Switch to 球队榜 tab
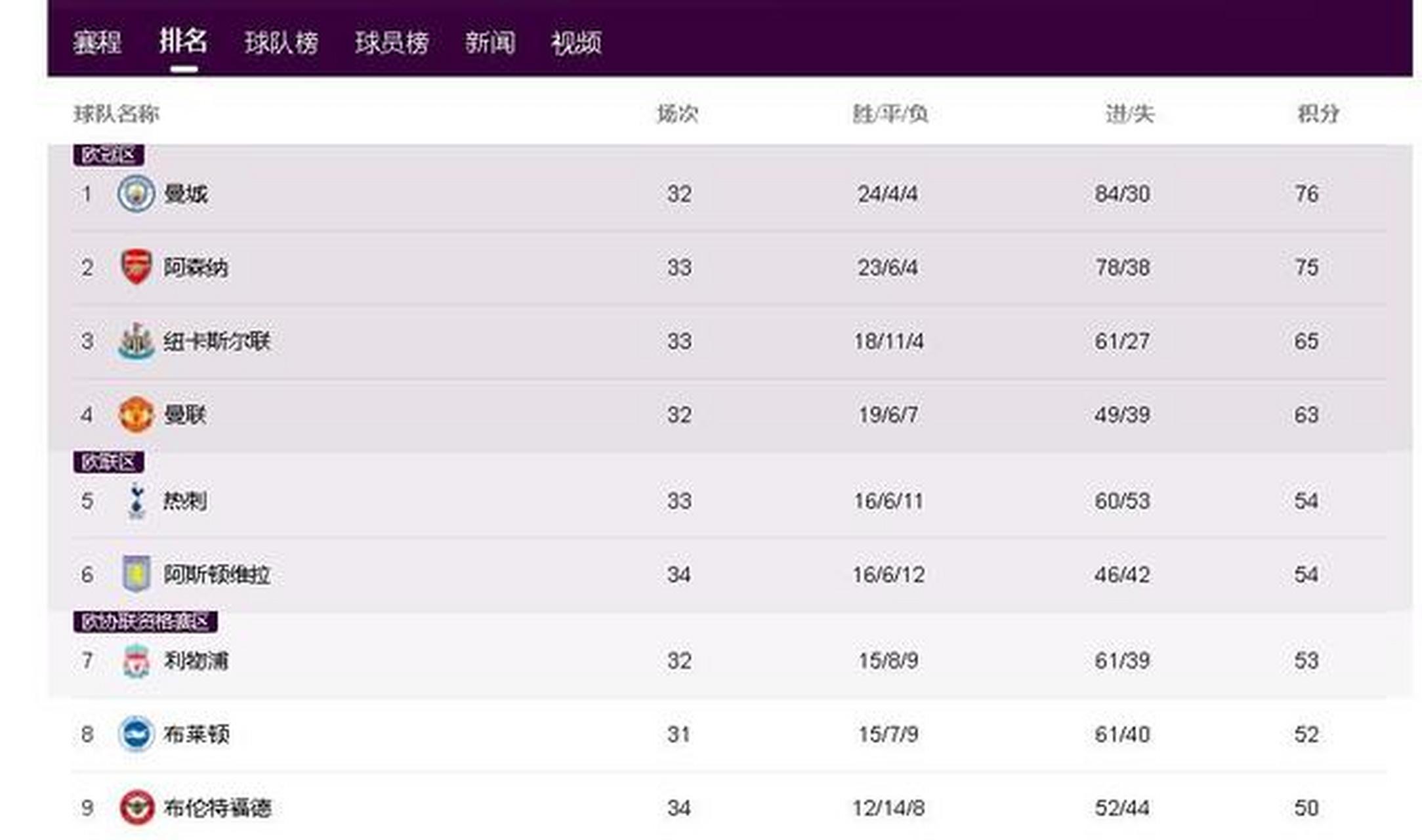The height and width of the screenshot is (840, 1422). coord(282,43)
